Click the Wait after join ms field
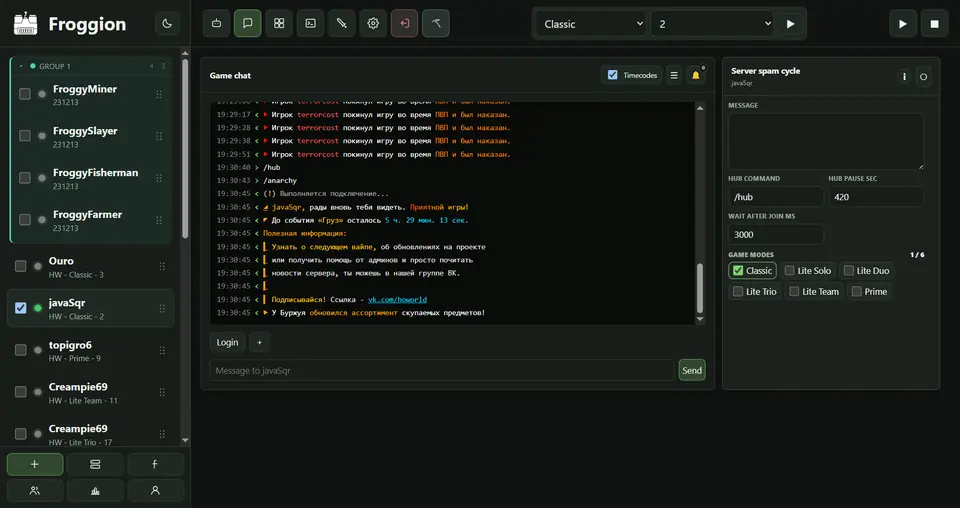This screenshot has height=508, width=960. tap(776, 234)
